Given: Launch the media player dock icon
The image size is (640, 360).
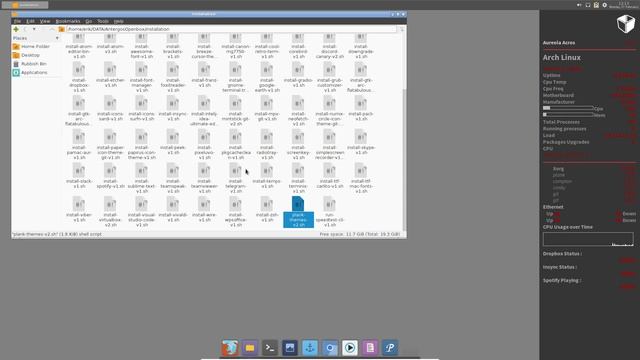Looking at the screenshot, I should coord(350,348).
